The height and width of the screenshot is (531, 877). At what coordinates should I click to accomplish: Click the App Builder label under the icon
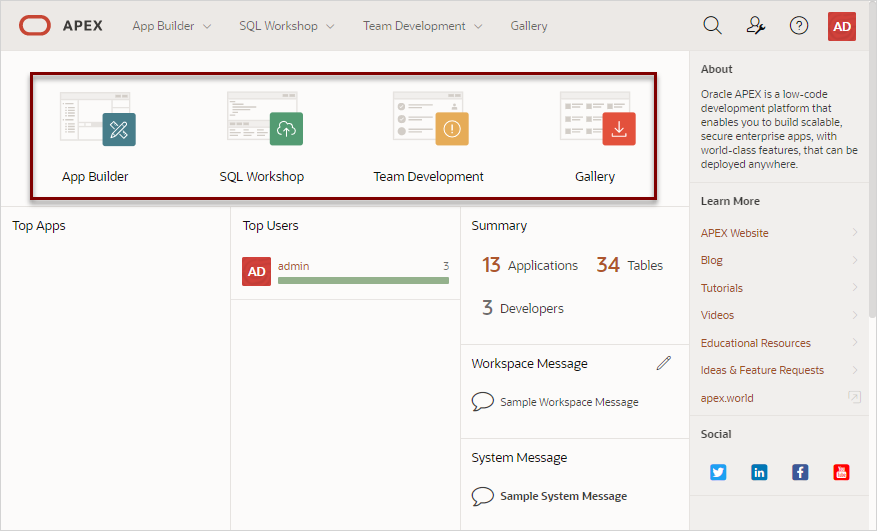pyautogui.click(x=95, y=176)
